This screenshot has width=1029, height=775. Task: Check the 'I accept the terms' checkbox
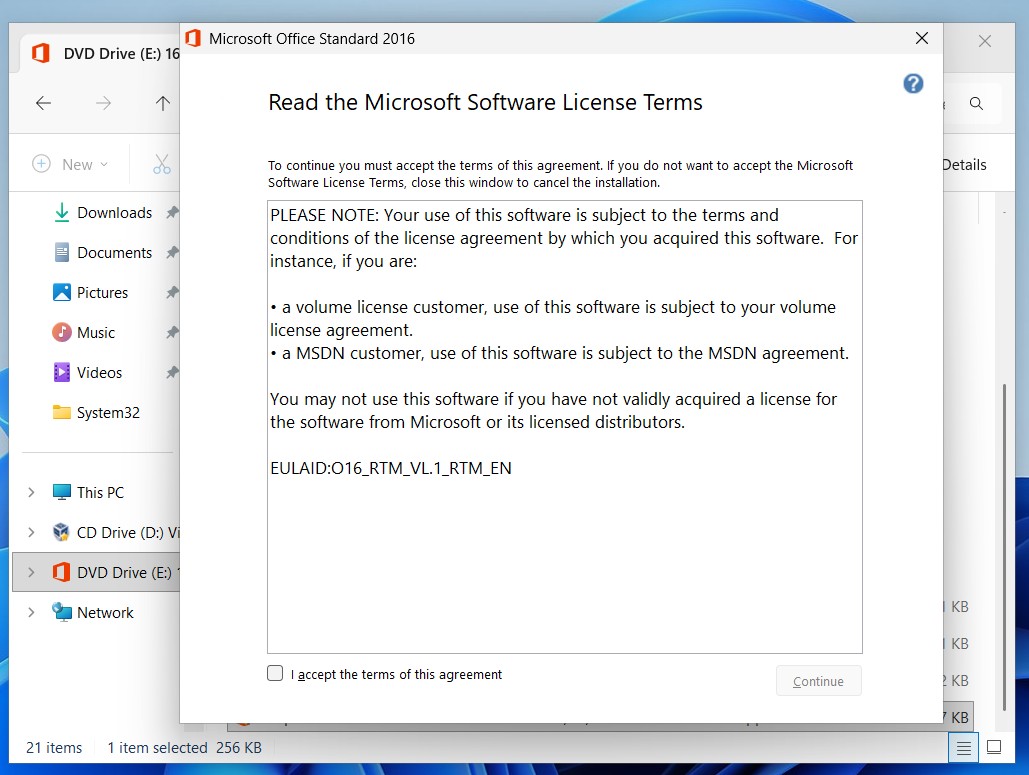tap(275, 673)
